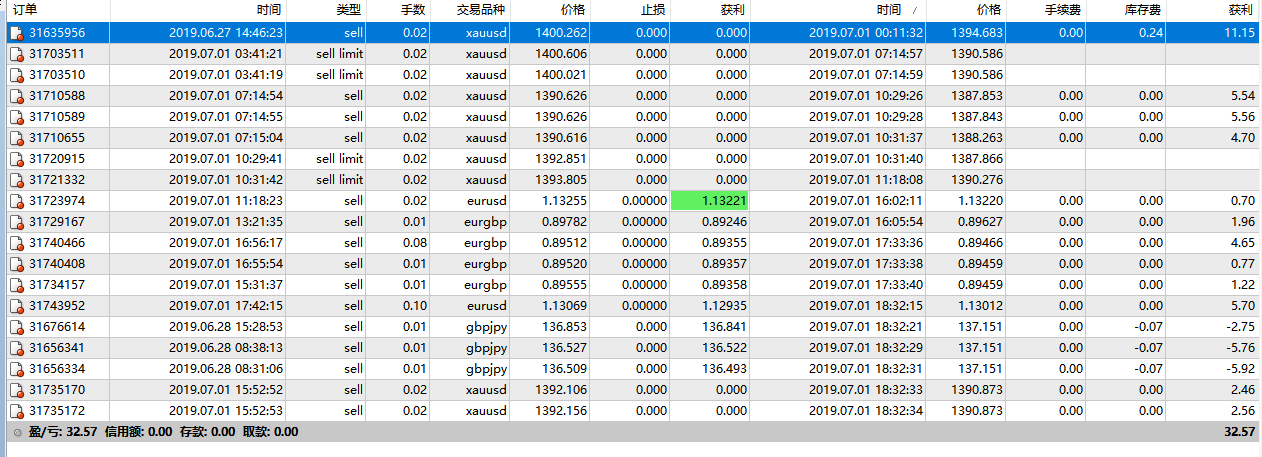
Task: Click the take profit 136.522 cell
Action: click(x=723, y=348)
